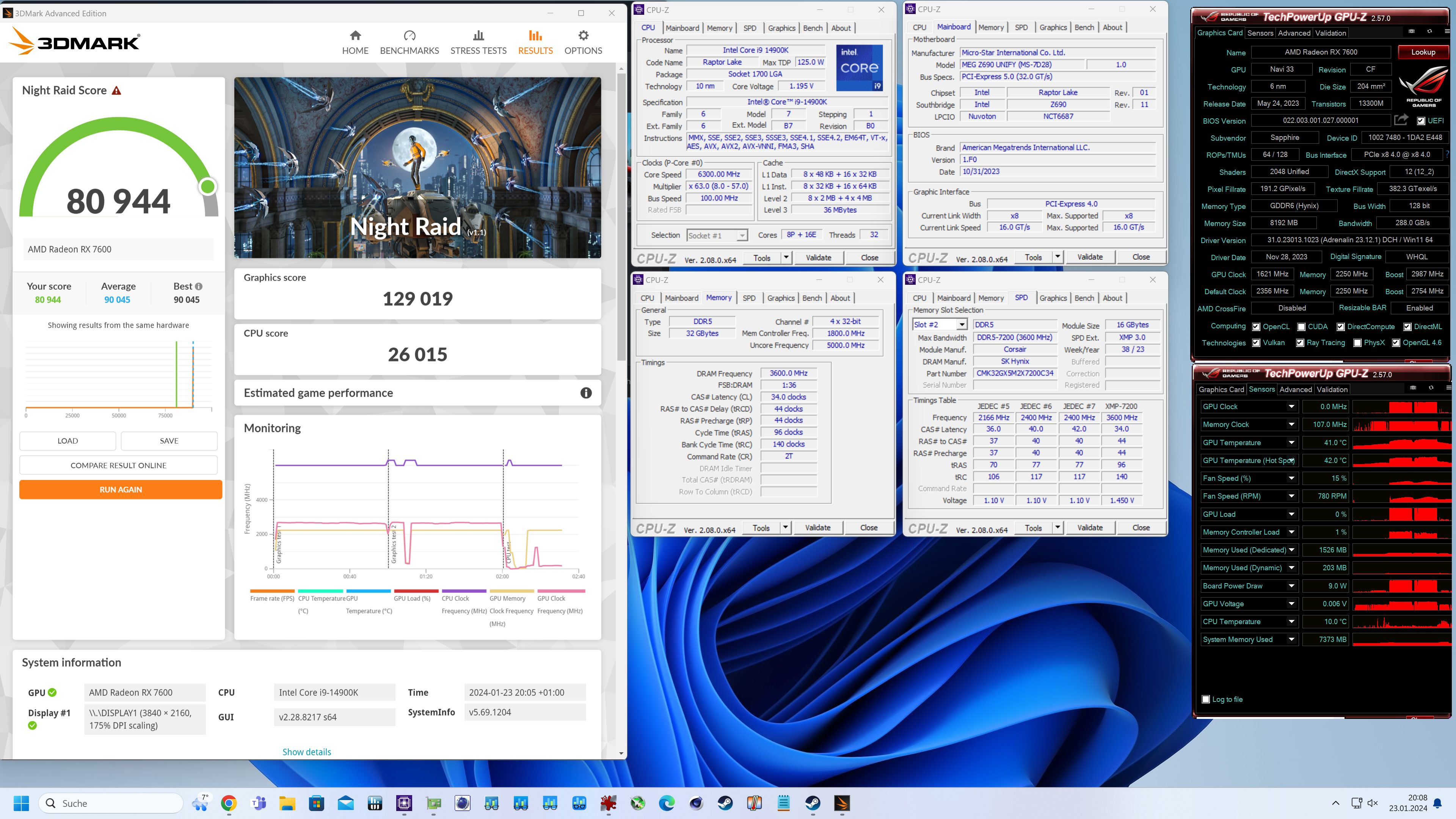This screenshot has height=819, width=1456.
Task: Open Microsoft Teams from the taskbar
Action: [x=258, y=803]
